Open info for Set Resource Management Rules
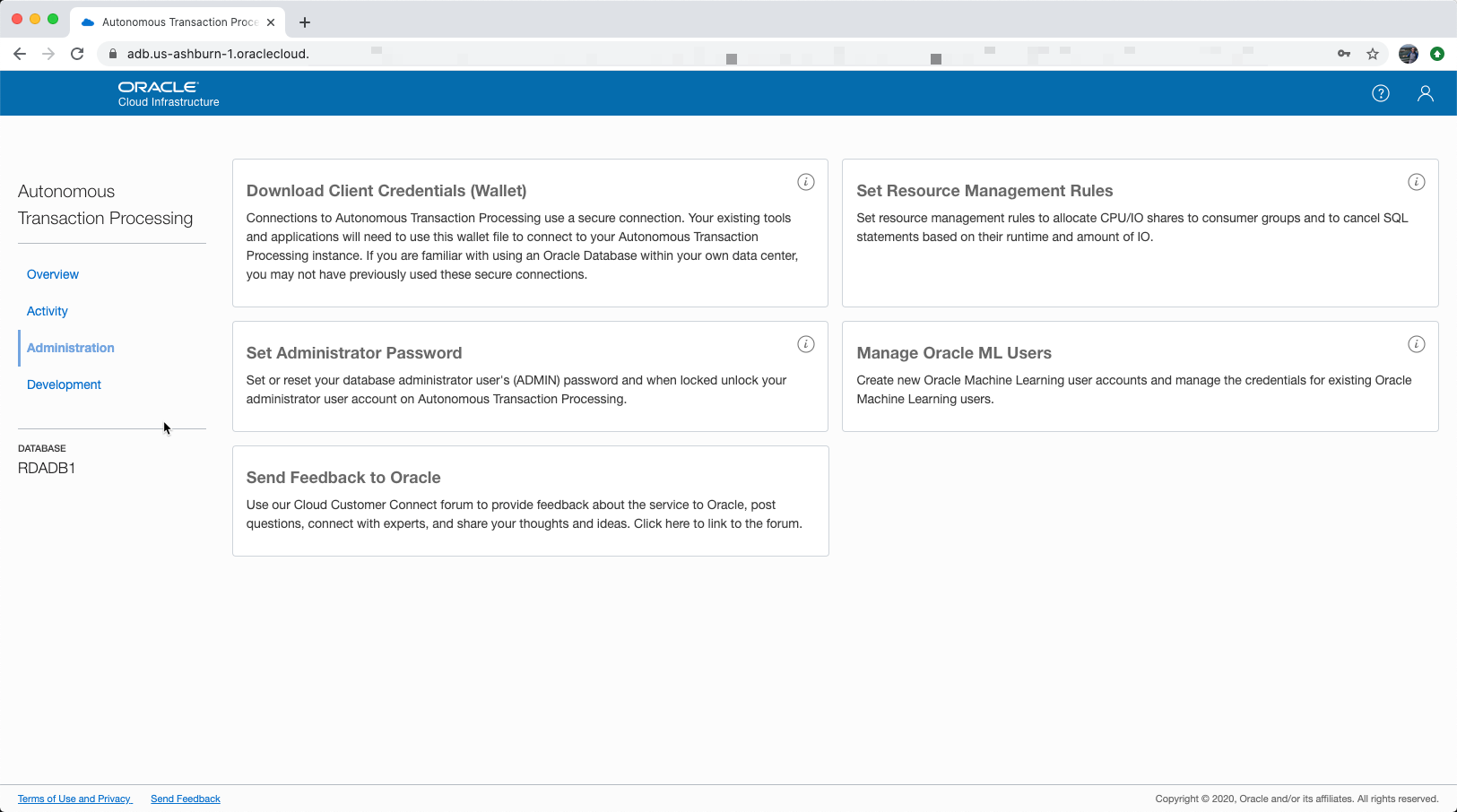Image resolution: width=1457 pixels, height=812 pixels. point(1417,181)
